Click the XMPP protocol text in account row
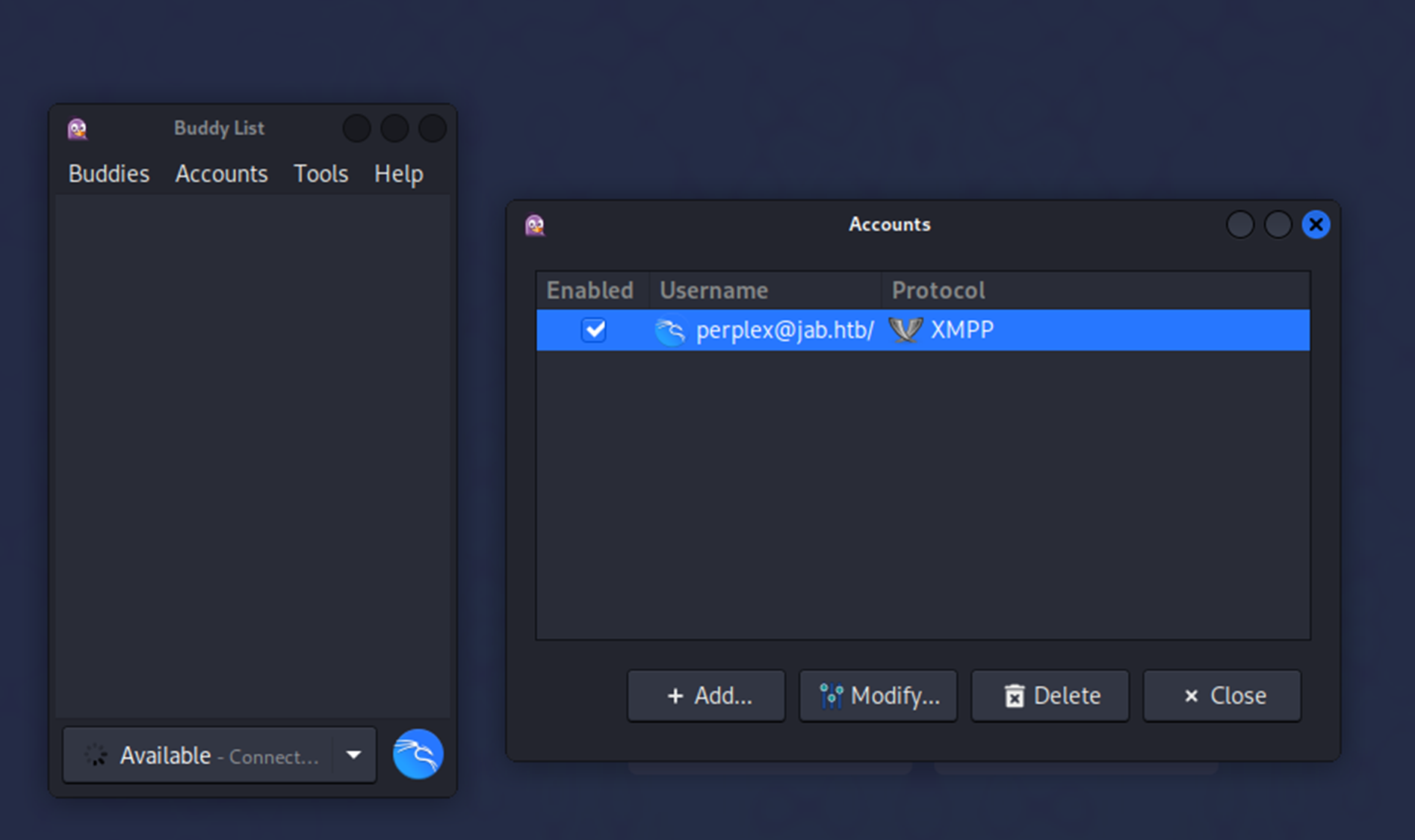Image resolution: width=1415 pixels, height=840 pixels. coord(962,330)
